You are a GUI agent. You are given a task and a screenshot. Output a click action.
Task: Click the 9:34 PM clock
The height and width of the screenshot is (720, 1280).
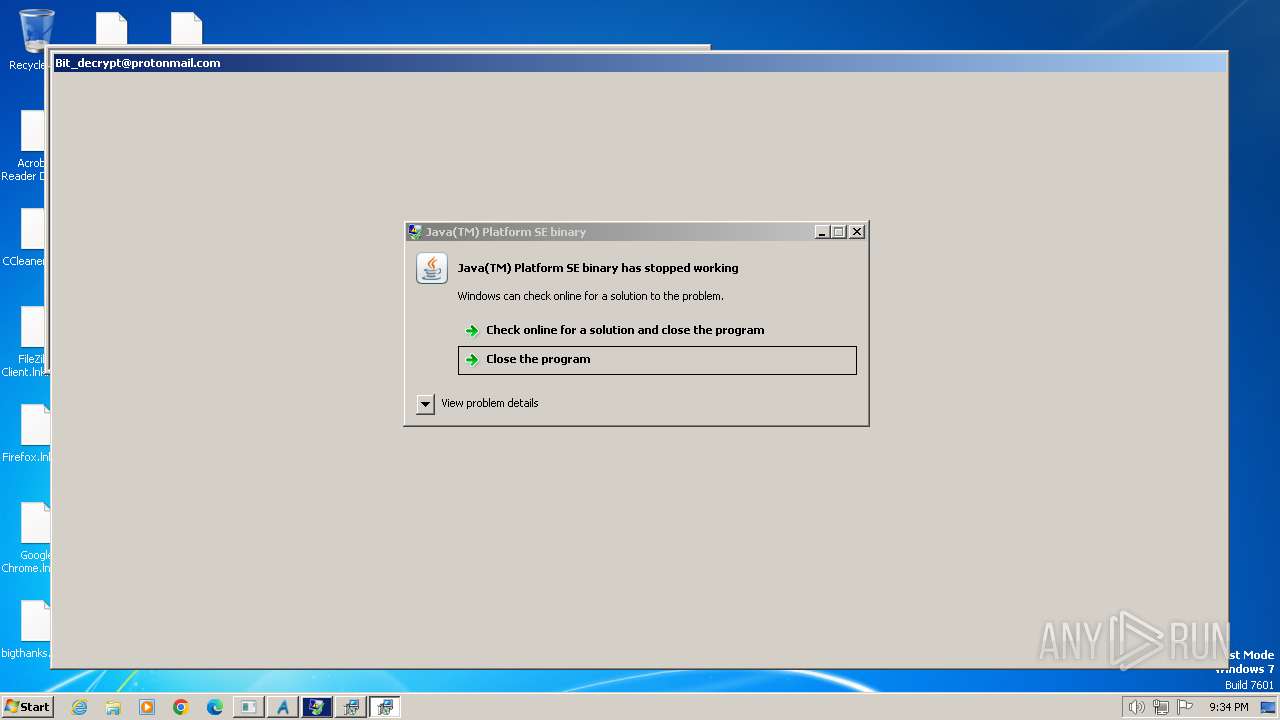point(1228,707)
